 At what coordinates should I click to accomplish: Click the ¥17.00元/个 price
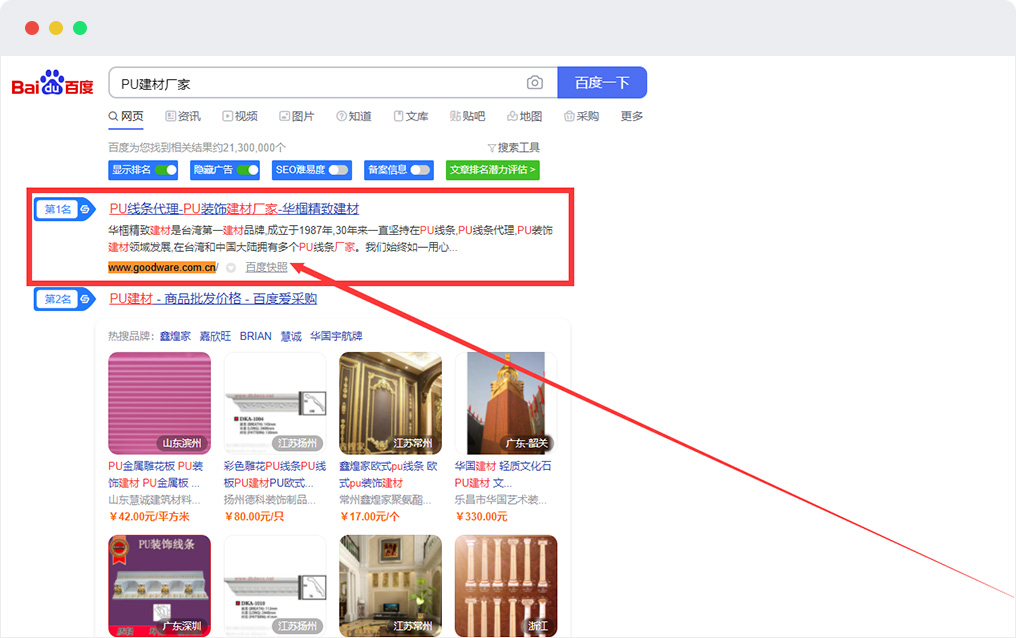tap(369, 516)
